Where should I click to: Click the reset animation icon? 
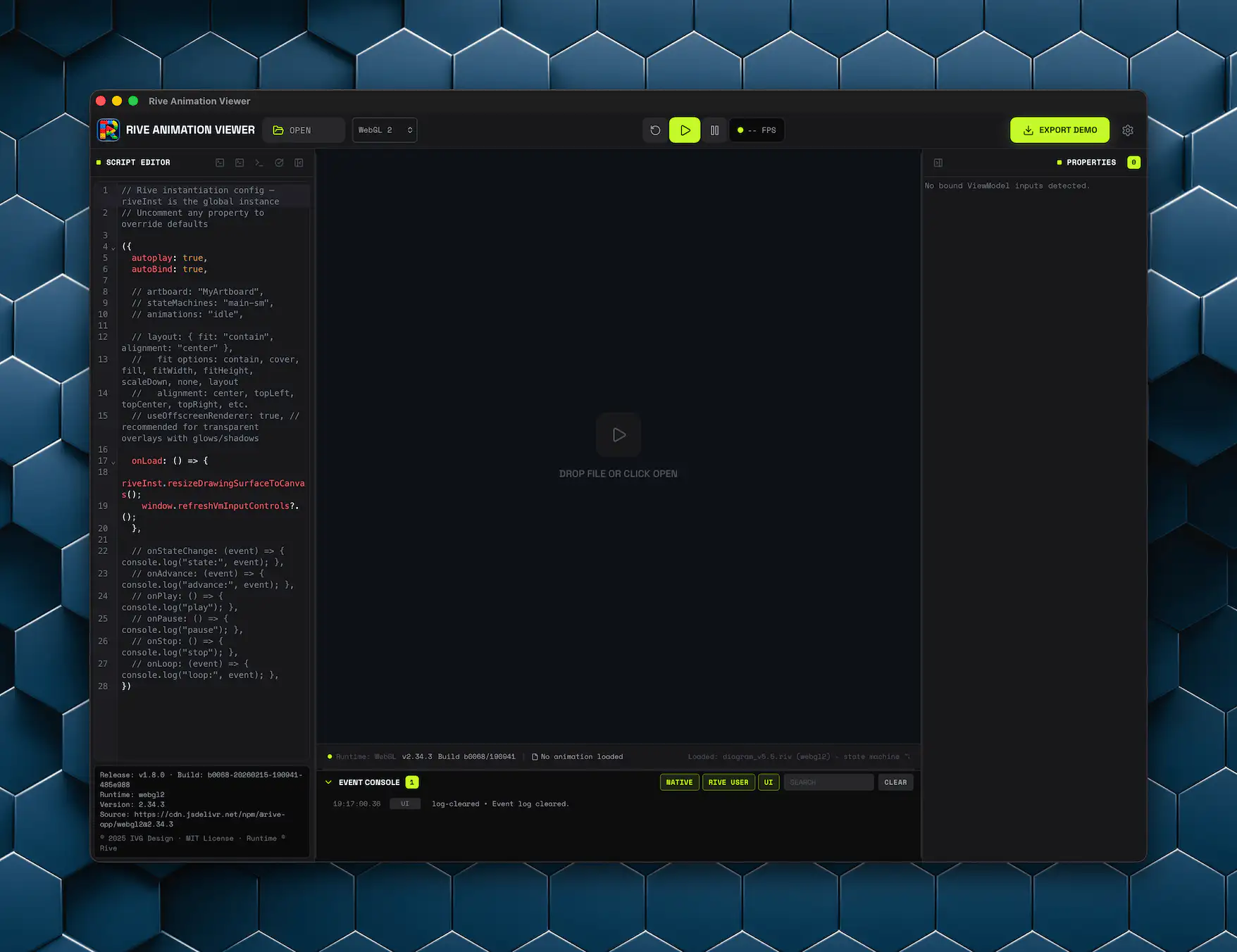(655, 130)
